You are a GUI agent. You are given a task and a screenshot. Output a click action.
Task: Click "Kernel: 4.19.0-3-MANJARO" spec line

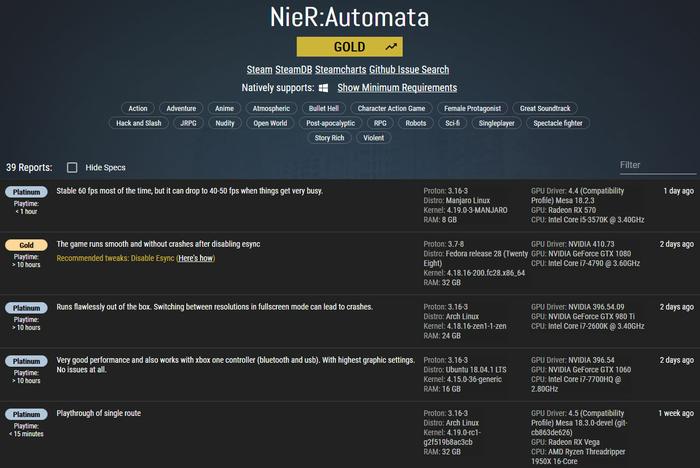(x=465, y=210)
